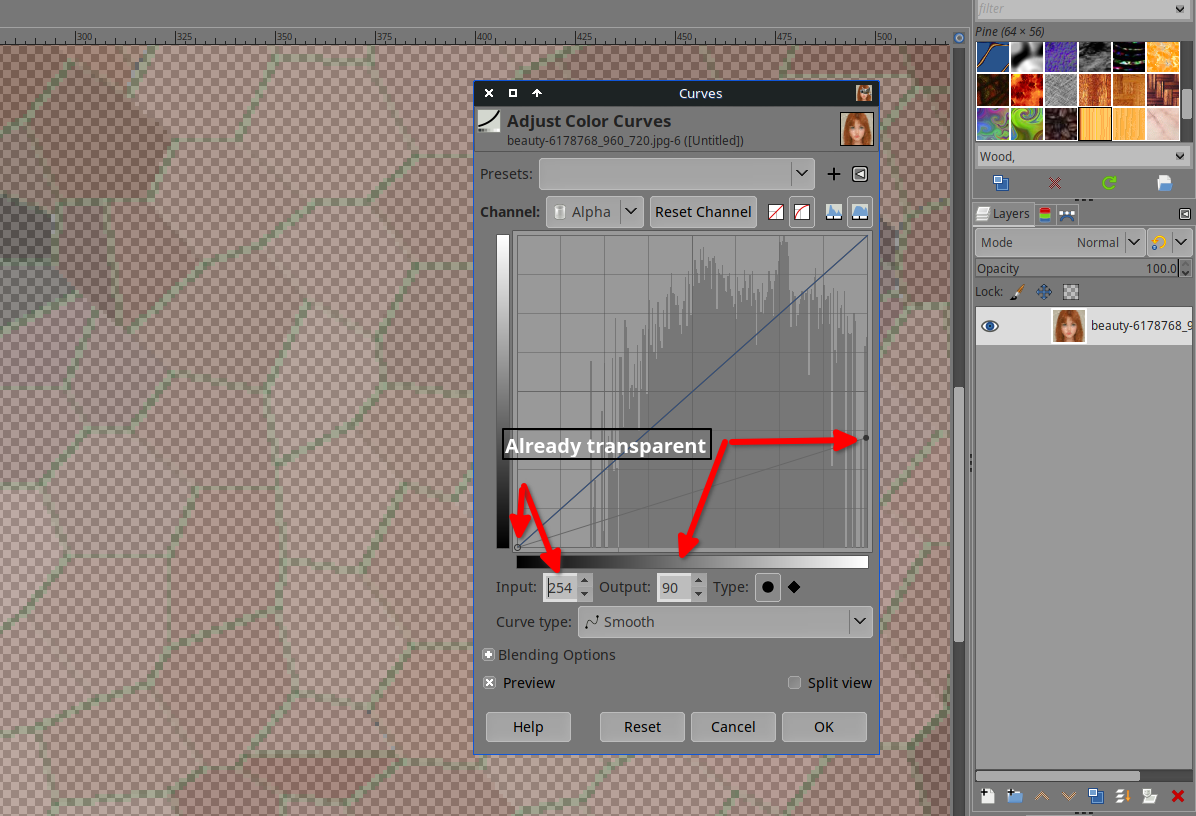Click the canvas vertical scrollbar
This screenshot has height=816, width=1196.
[x=959, y=514]
